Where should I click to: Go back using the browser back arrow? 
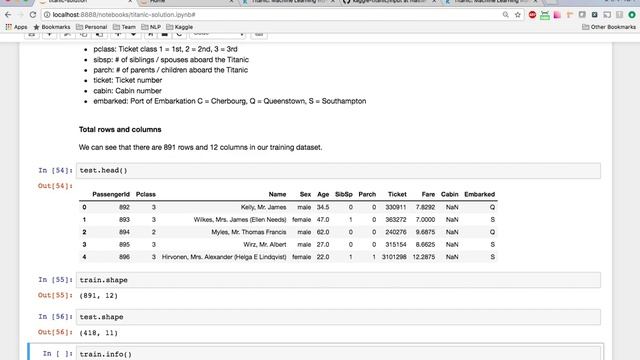8,15
